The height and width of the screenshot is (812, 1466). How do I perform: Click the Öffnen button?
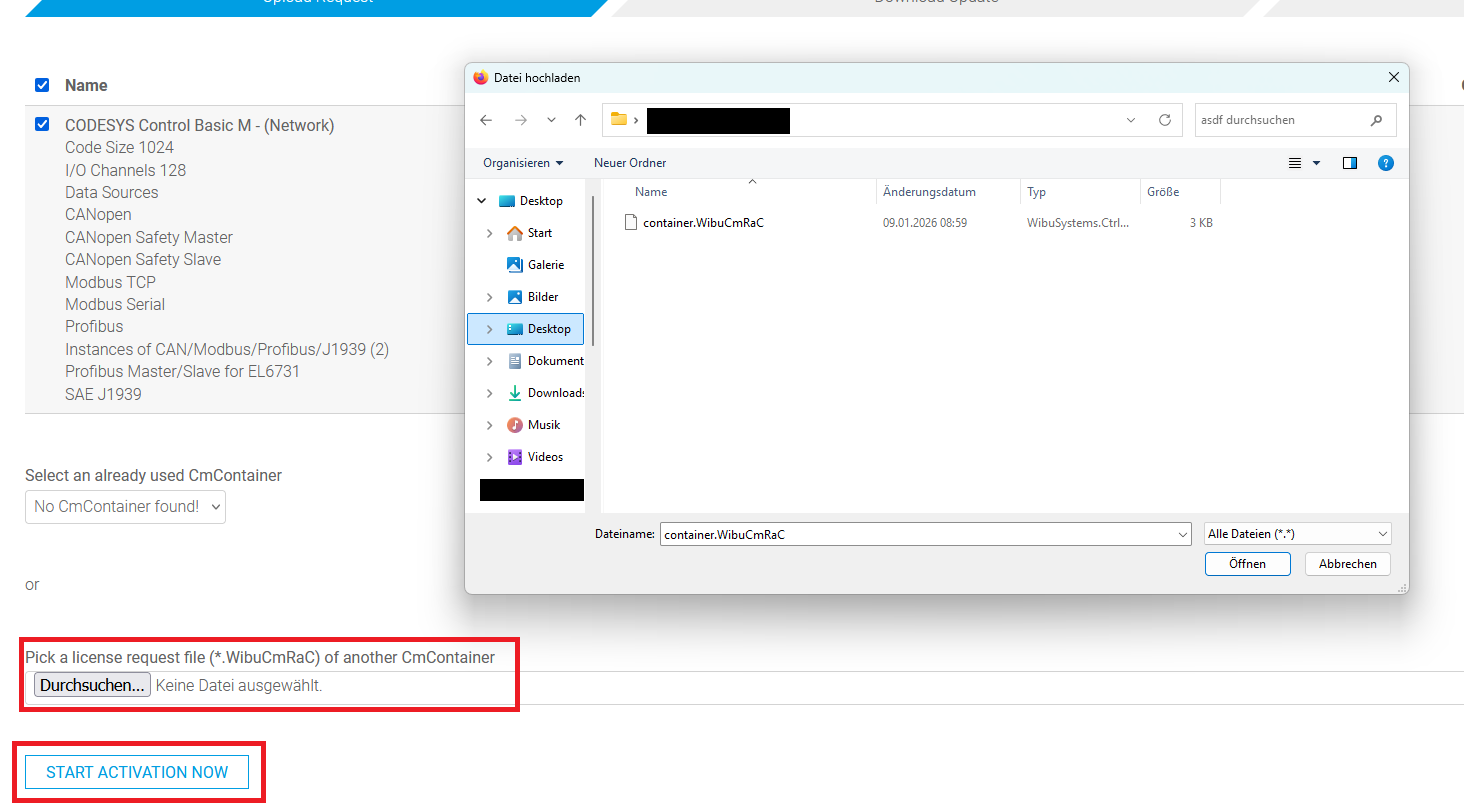coord(1247,564)
